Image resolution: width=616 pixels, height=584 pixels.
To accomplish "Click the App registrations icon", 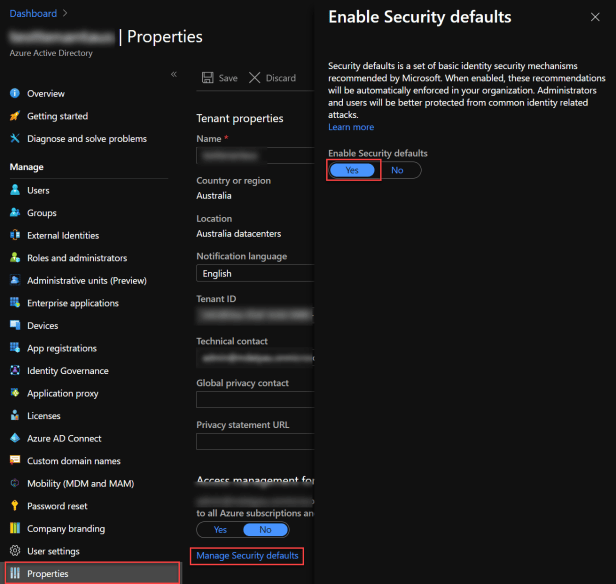I will pyautogui.click(x=15, y=348).
